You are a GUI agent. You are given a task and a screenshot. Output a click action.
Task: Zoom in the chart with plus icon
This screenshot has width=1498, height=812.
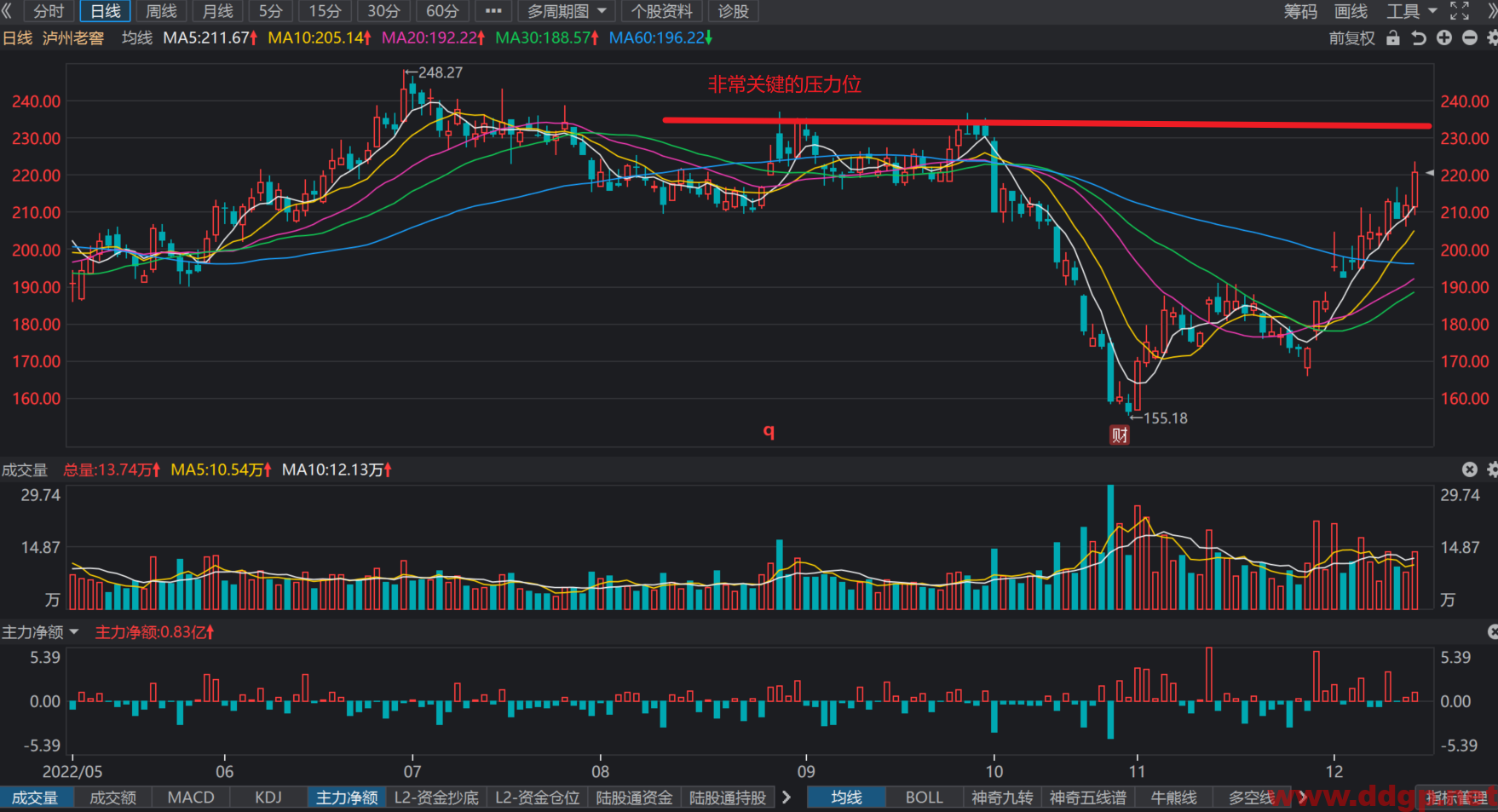[x=1444, y=38]
